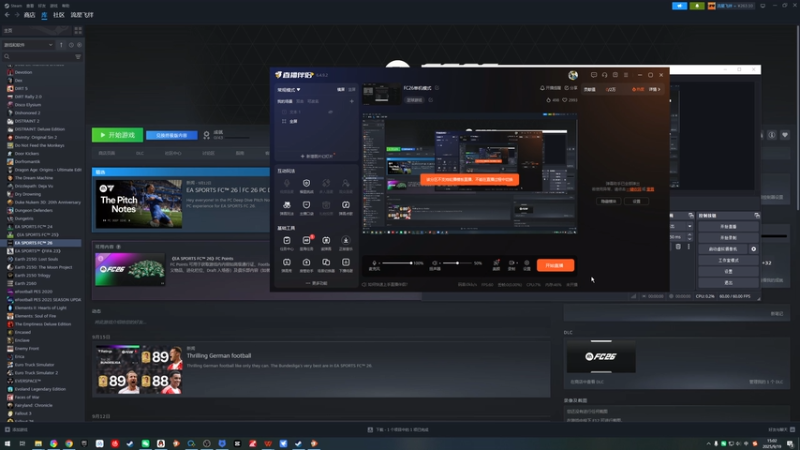Click the microphone-shaped icon under 互动玩法

tap(287, 185)
